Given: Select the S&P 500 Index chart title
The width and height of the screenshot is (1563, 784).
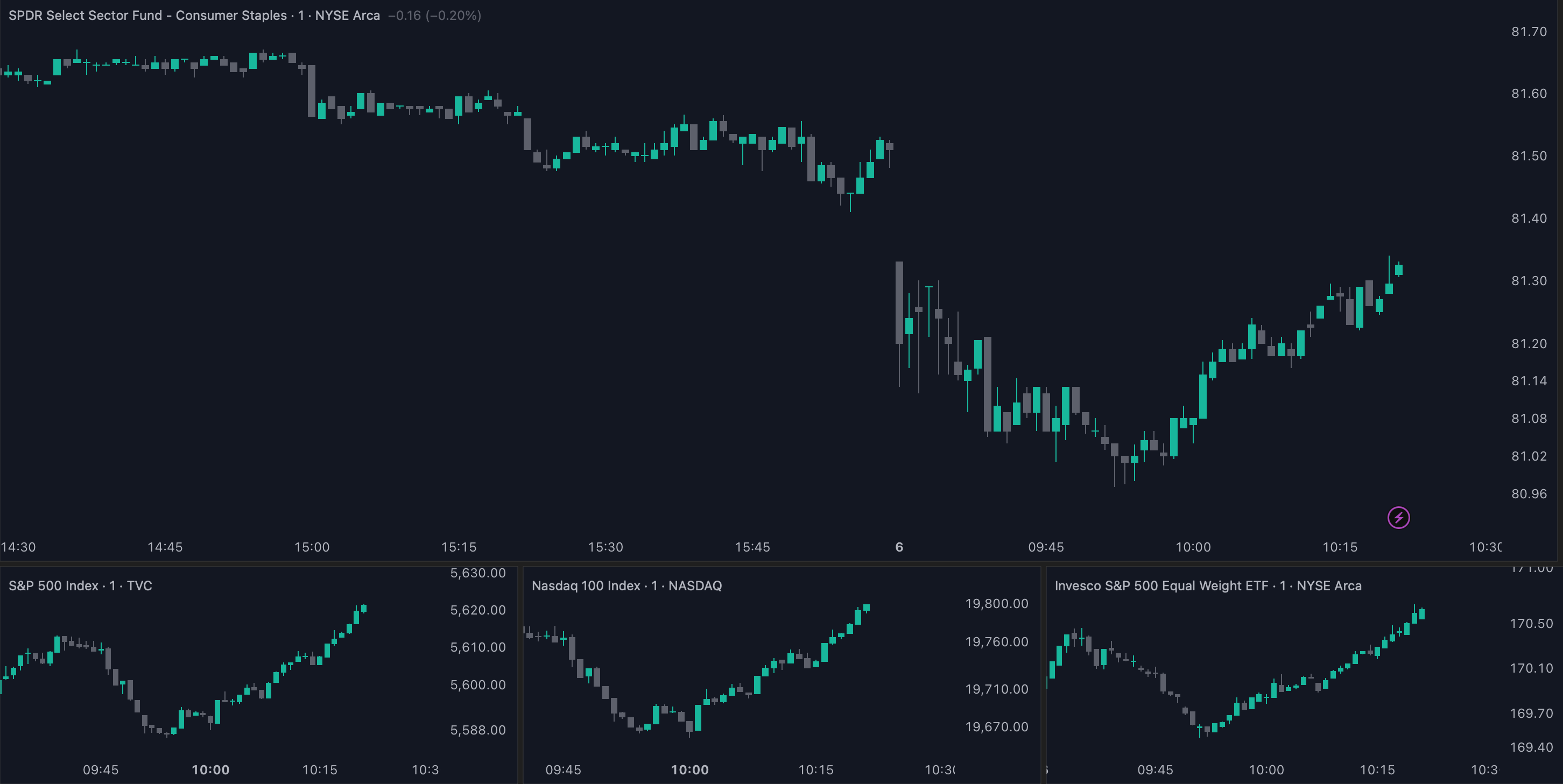Looking at the screenshot, I should 80,585.
